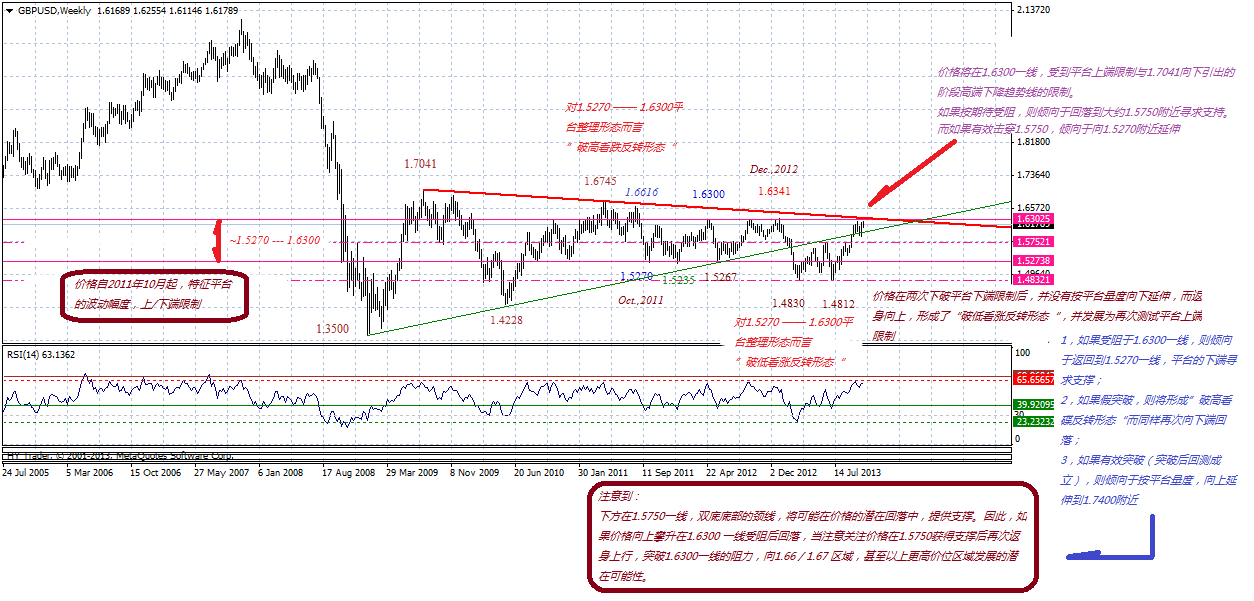Click the 1.73640 price scale value
1254x601 pixels.
pos(1031,174)
